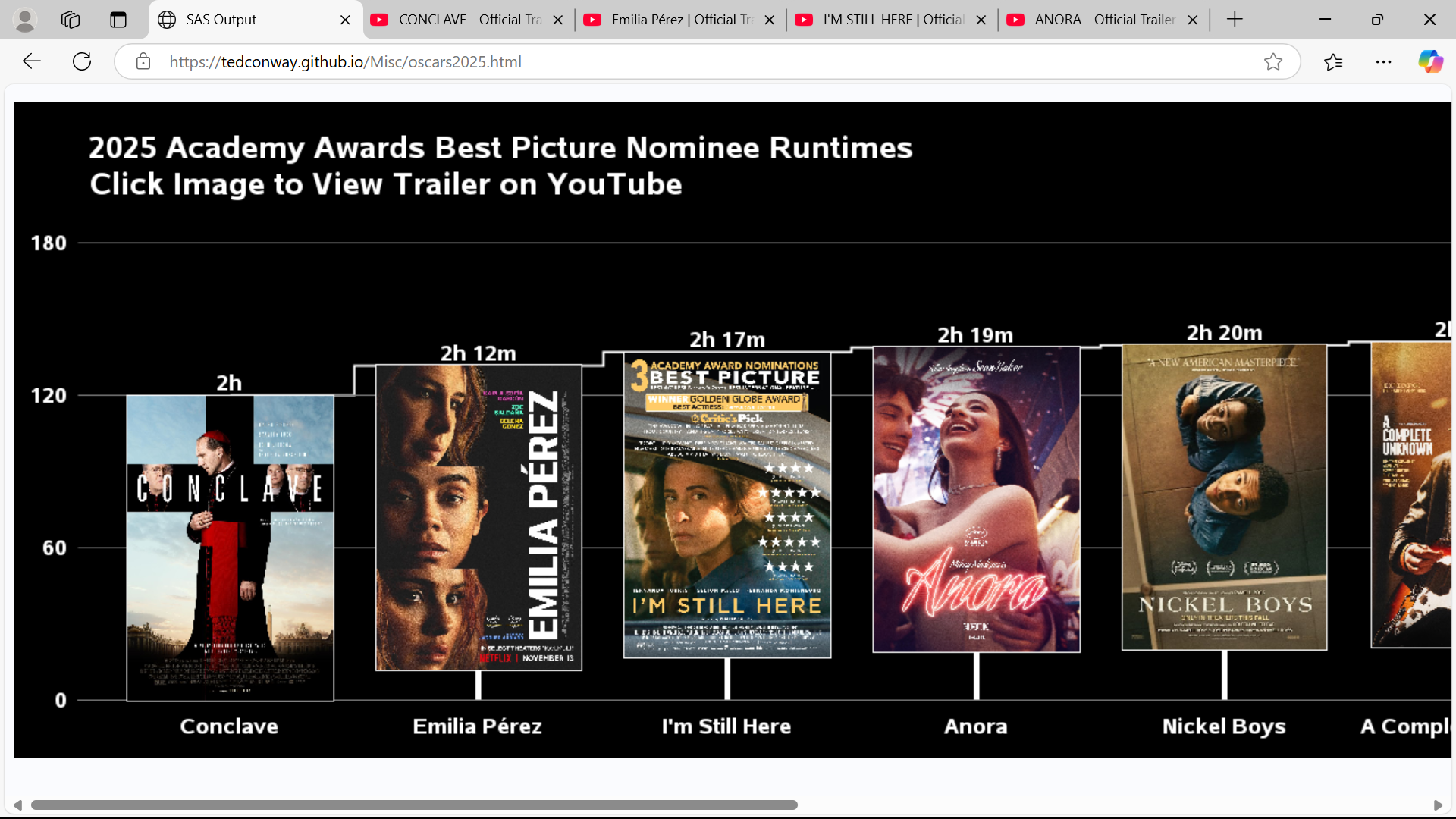View site information via the lock icon
The image size is (1456, 819).
[143, 61]
